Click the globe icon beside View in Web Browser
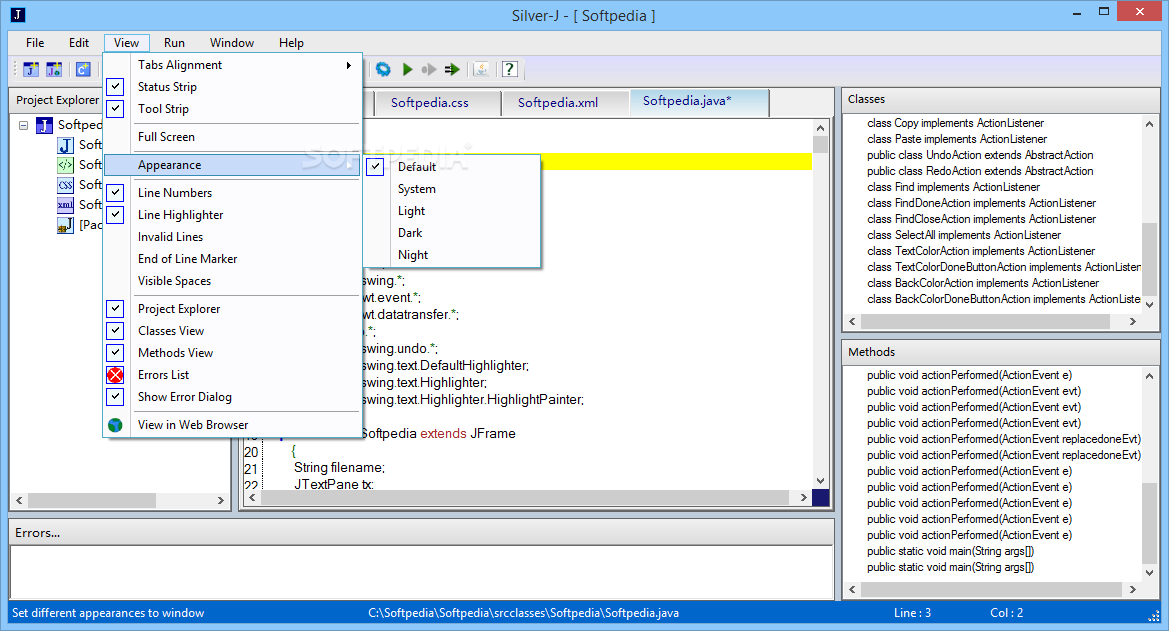 click(x=115, y=424)
